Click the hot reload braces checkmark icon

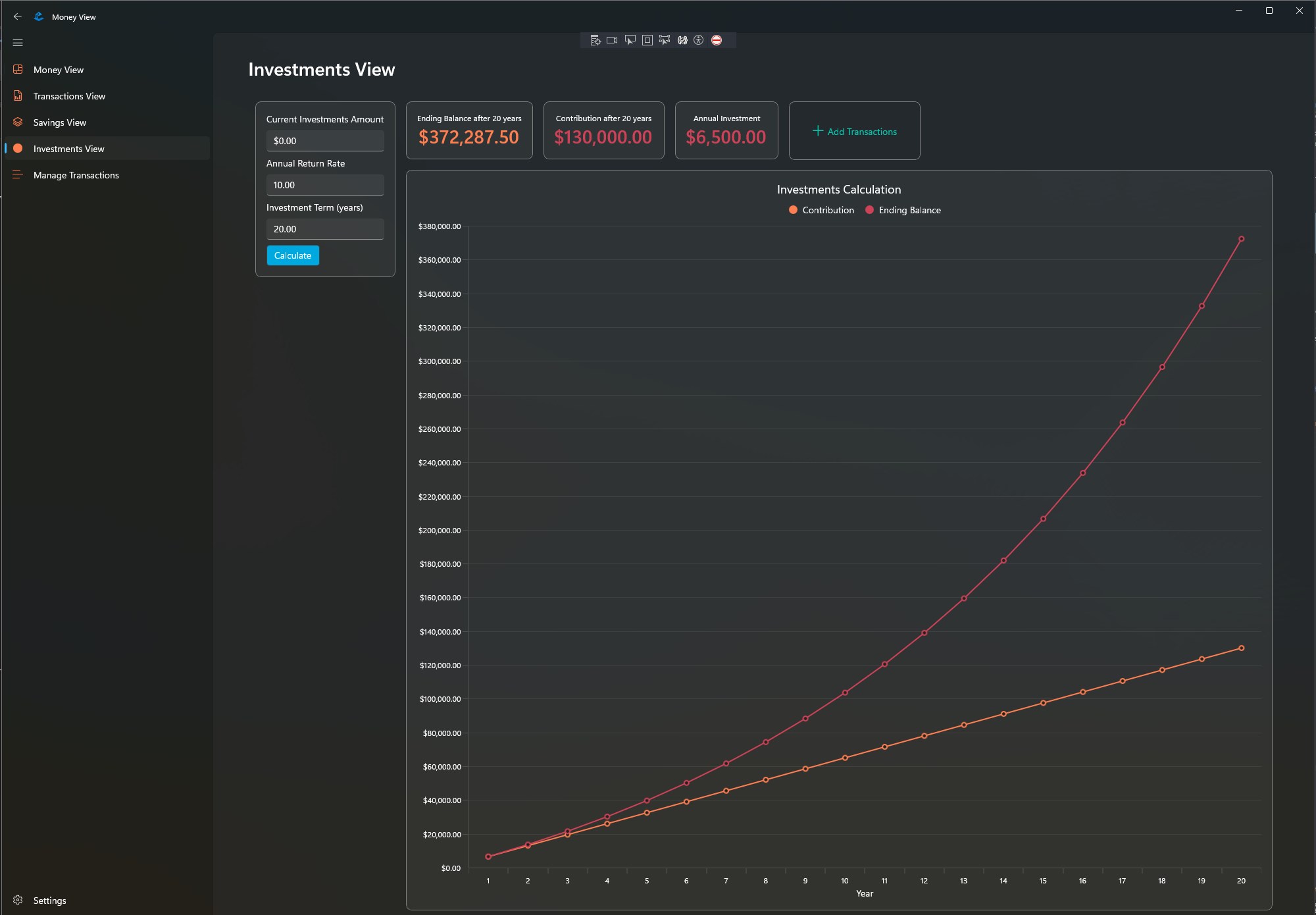click(682, 40)
